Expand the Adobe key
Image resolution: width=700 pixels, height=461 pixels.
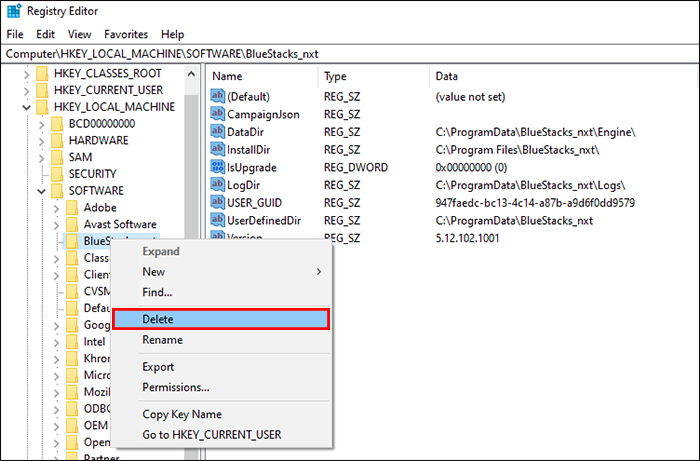coord(56,208)
